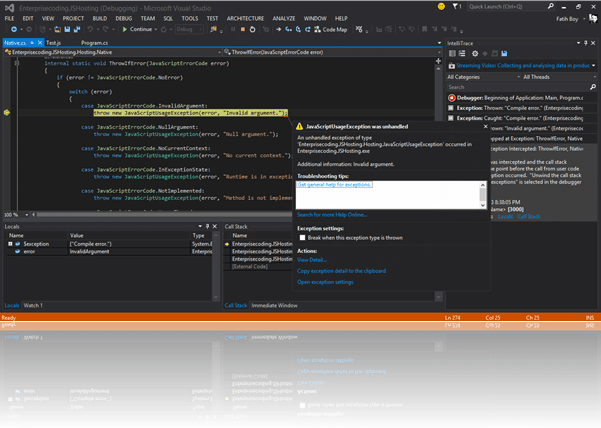The width and height of the screenshot is (601, 428).
Task: Click the Open File folder icon
Action: pyautogui.click(x=57, y=29)
